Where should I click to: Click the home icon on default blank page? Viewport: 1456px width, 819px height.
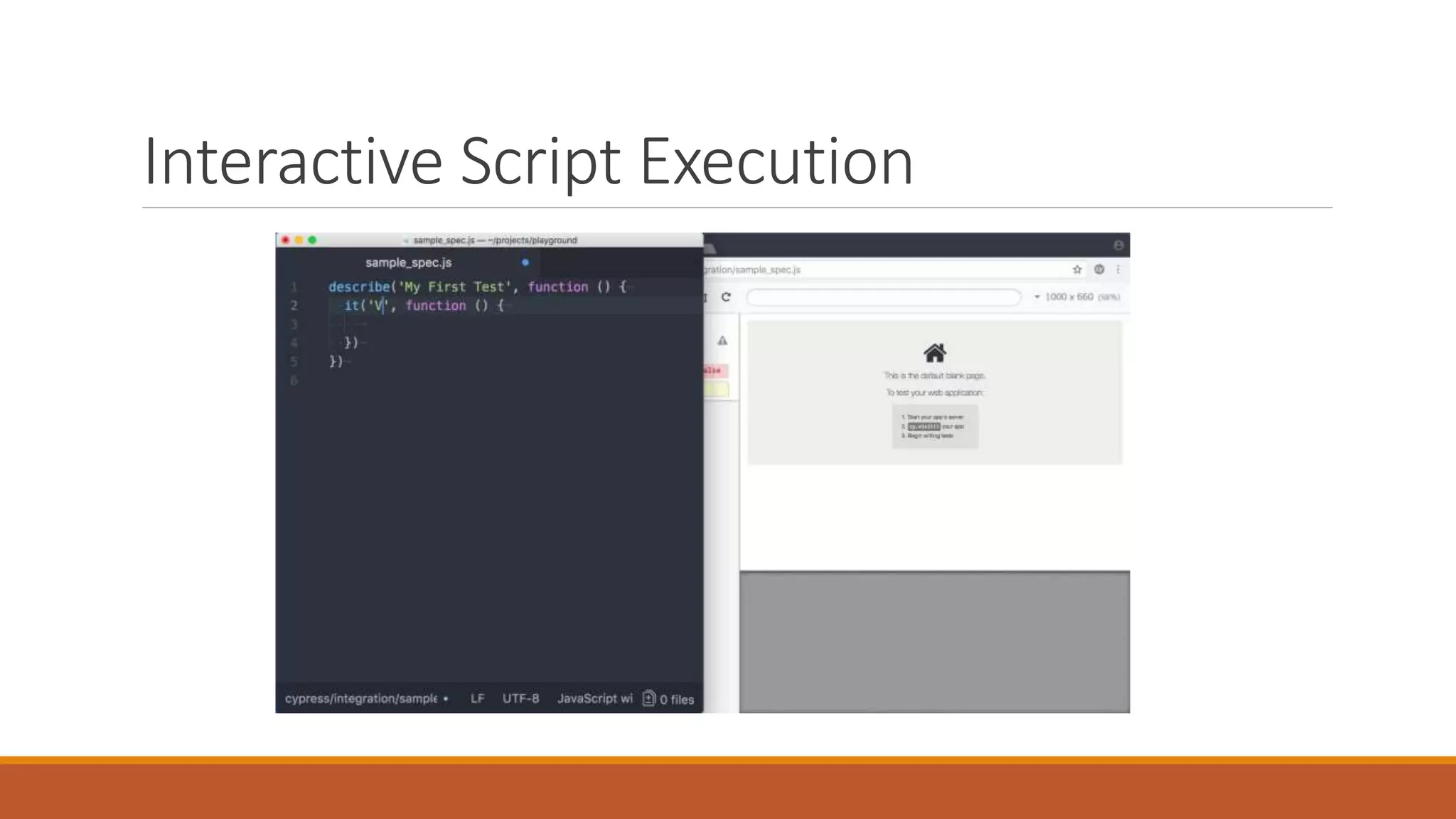935,353
